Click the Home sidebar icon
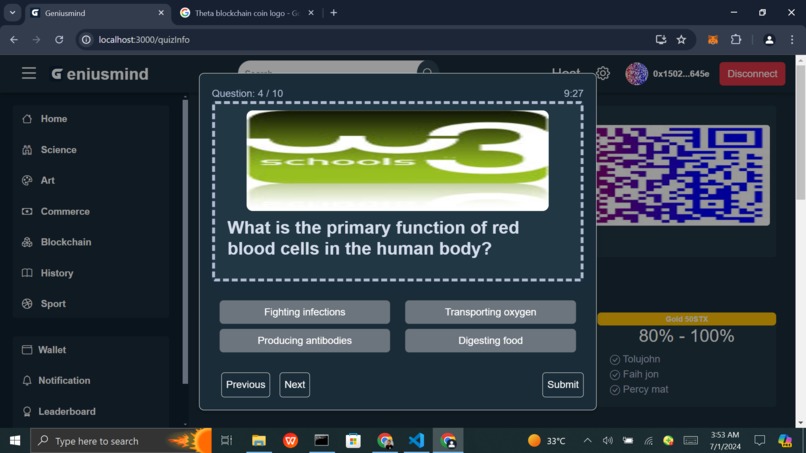The image size is (806, 453). pyautogui.click(x=27, y=119)
